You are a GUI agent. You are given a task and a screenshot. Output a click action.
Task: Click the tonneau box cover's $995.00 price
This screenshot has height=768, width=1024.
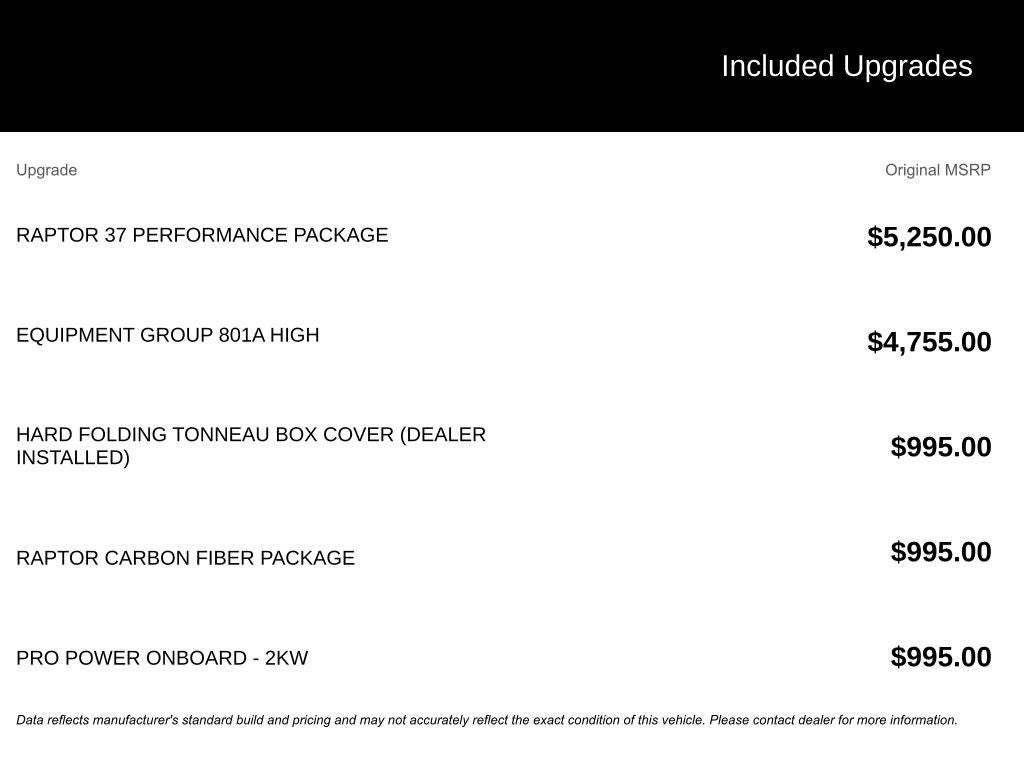[x=941, y=447]
